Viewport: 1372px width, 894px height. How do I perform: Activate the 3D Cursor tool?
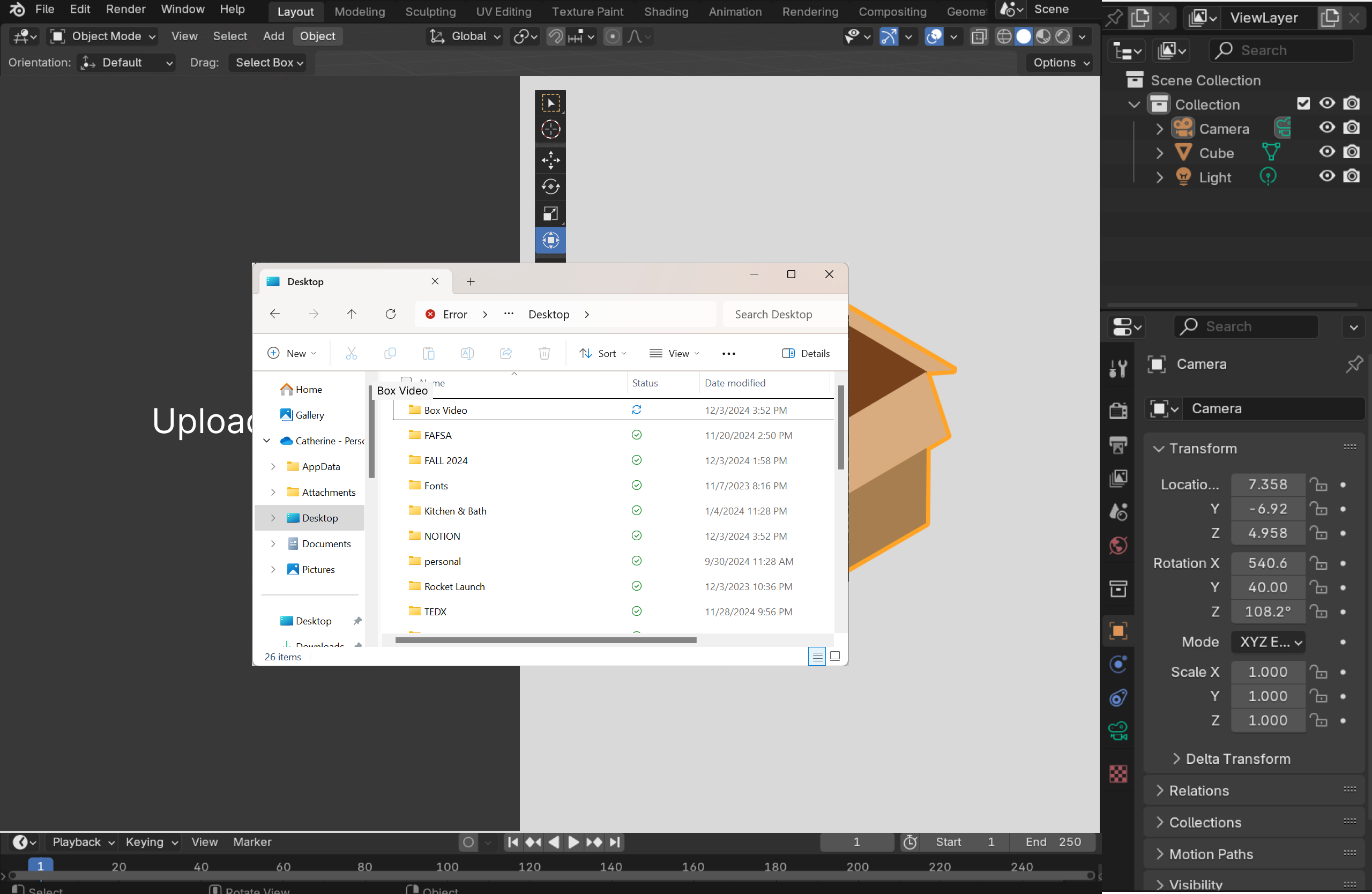pyautogui.click(x=550, y=129)
